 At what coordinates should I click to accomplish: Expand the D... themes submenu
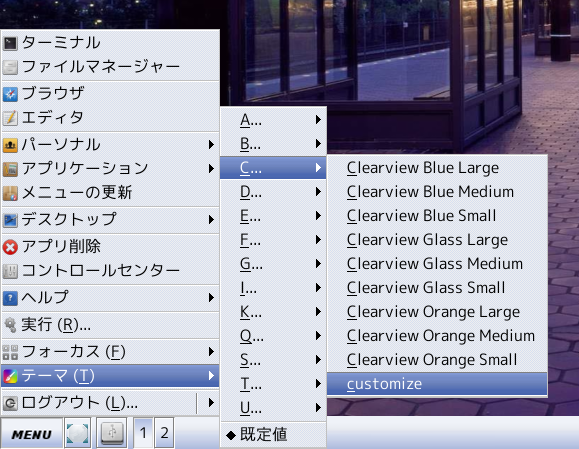(x=273, y=192)
